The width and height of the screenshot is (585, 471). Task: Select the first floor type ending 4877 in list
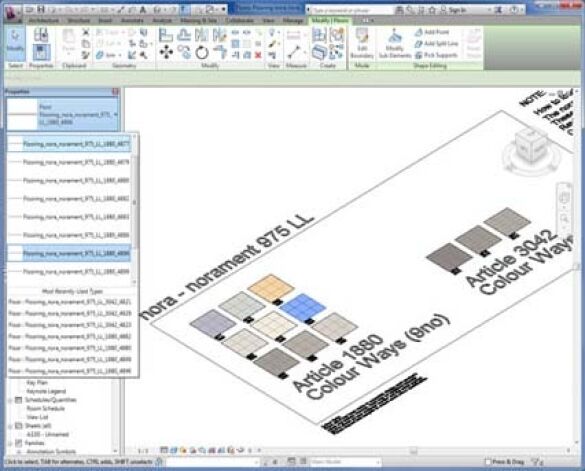pos(69,144)
